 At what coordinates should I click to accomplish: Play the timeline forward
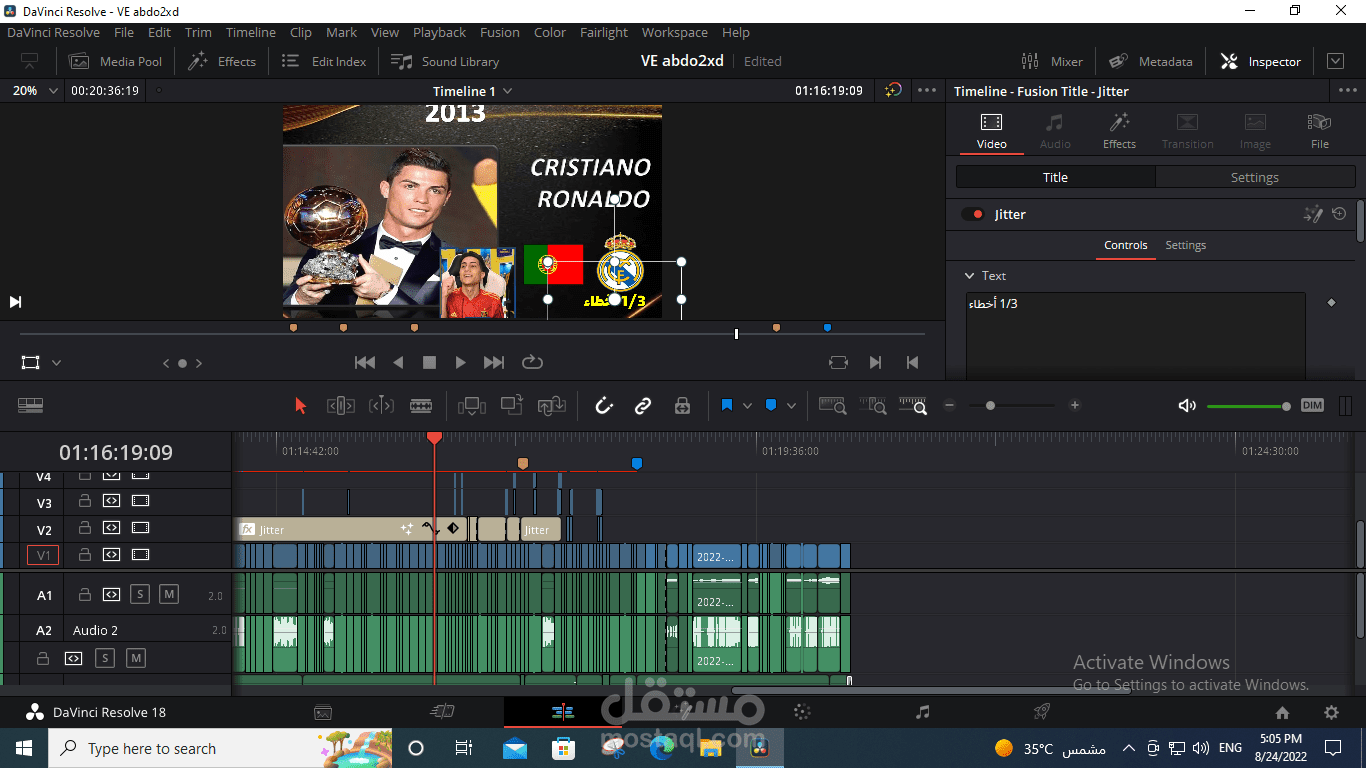tap(460, 362)
